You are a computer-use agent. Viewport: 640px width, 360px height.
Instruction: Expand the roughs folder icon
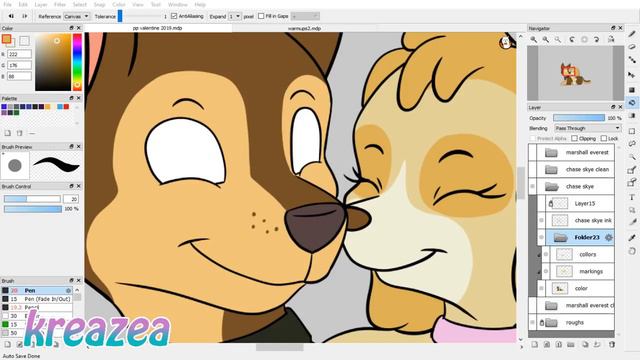pos(551,322)
